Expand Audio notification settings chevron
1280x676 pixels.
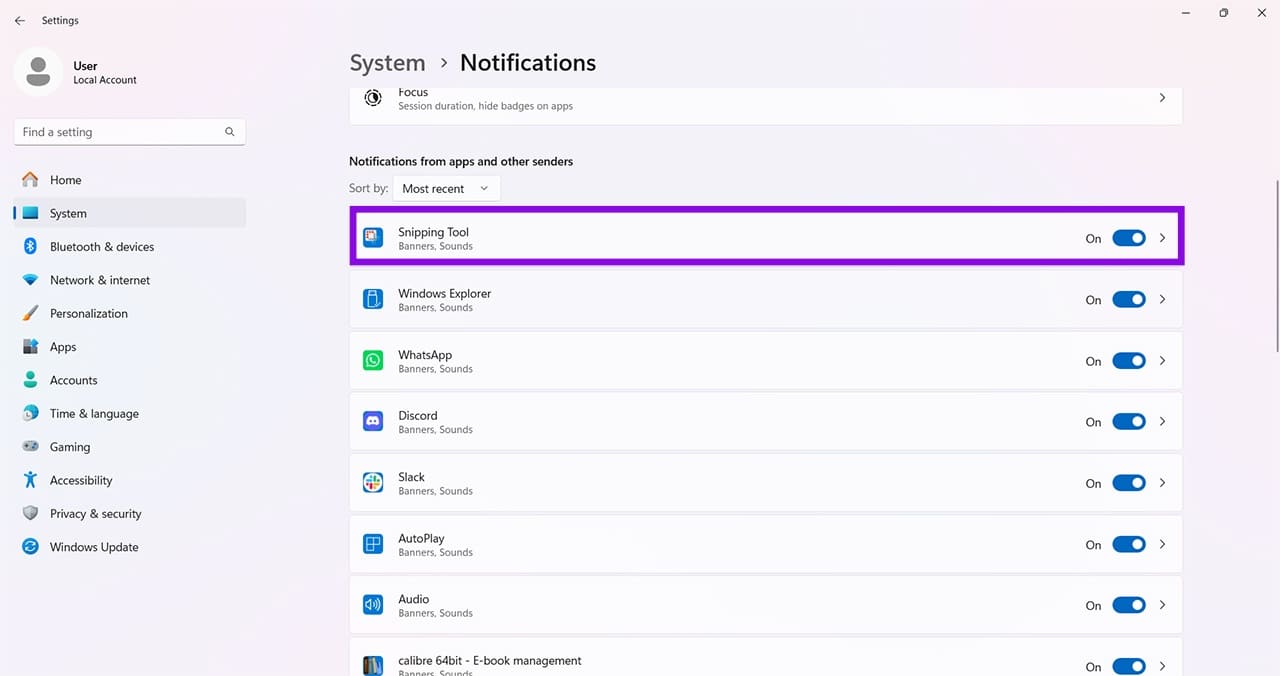pyautogui.click(x=1162, y=605)
